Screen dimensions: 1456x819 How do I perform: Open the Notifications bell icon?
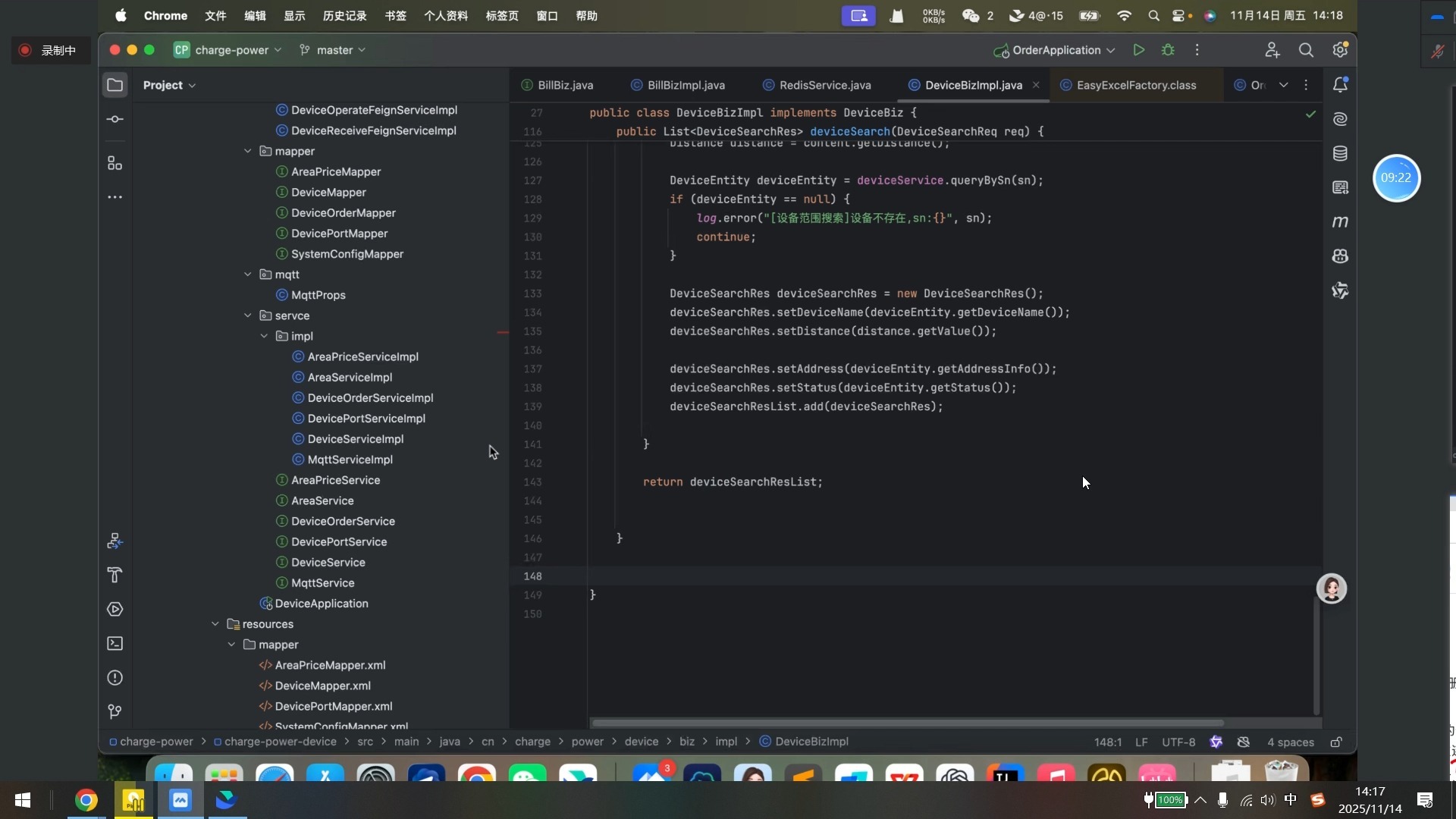1340,85
